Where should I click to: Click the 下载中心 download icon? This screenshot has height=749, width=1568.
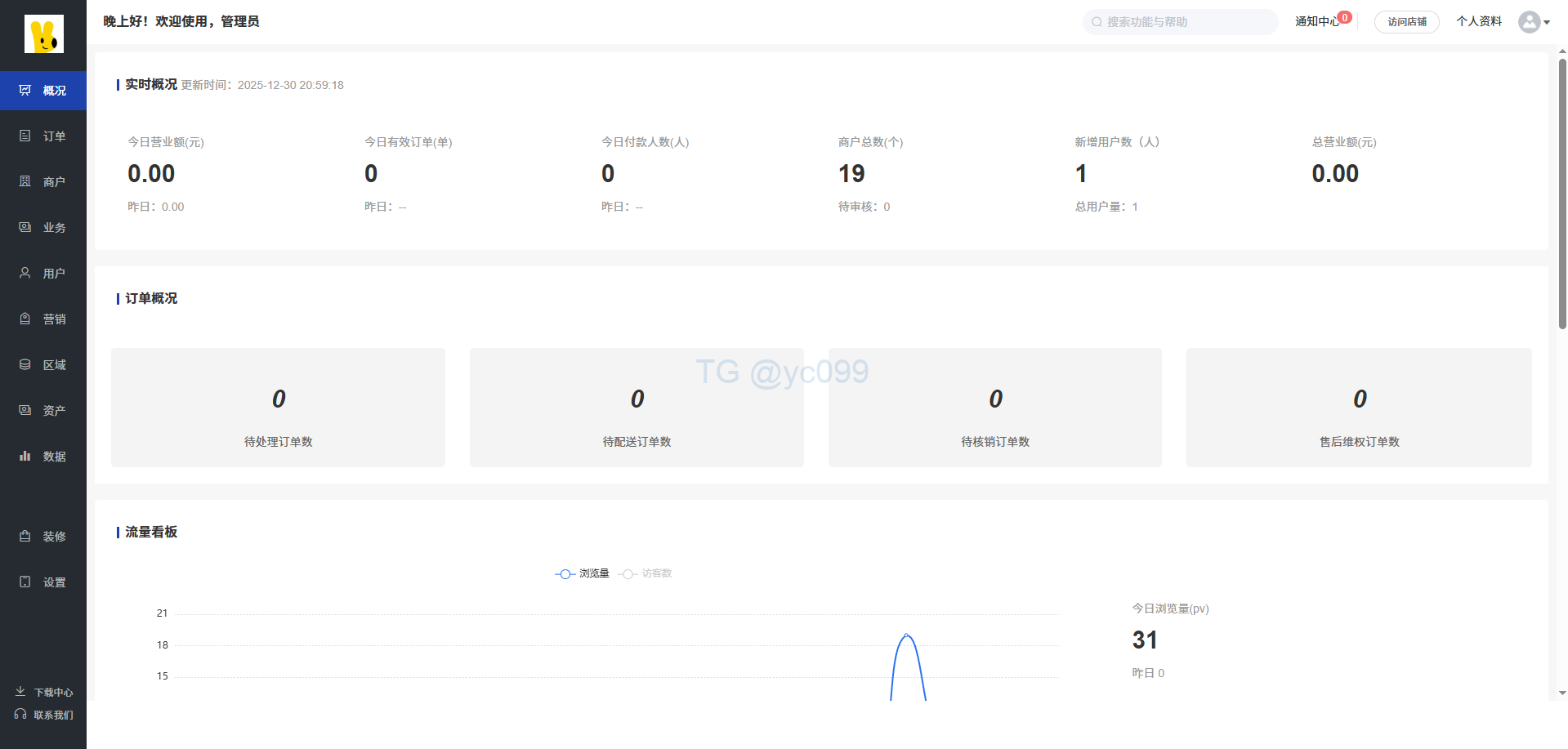20,692
